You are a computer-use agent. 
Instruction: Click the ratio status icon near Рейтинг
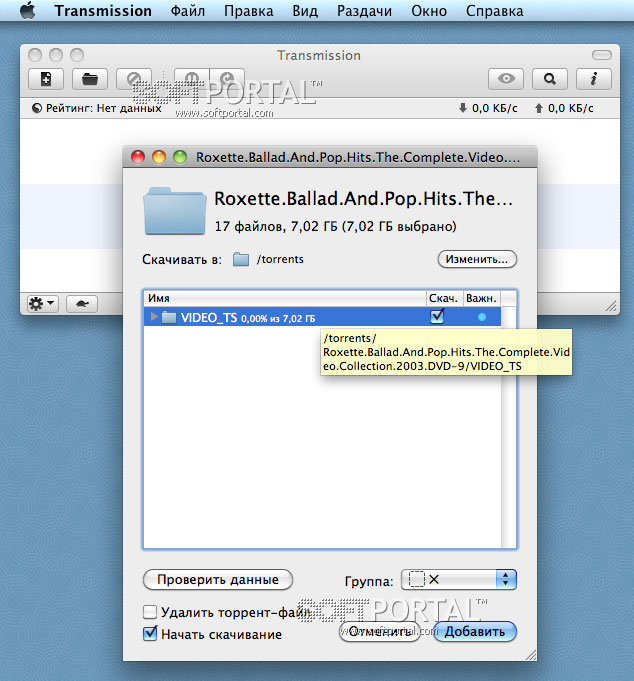(x=37, y=108)
